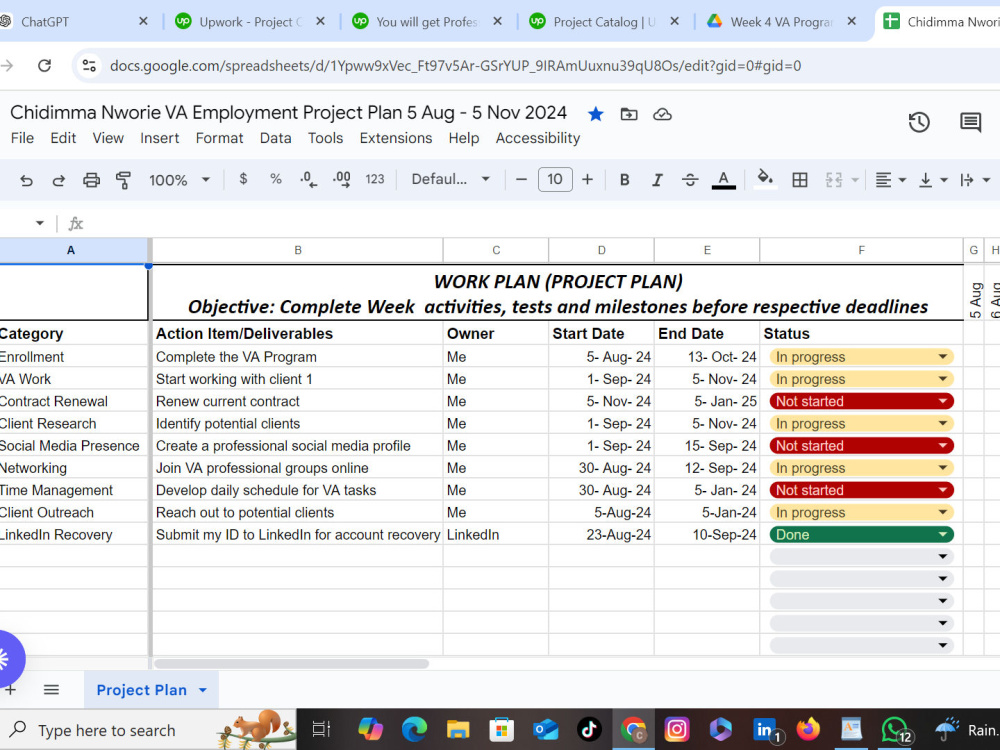Open the Data menu
Screen dimensions: 1000x750
276,138
